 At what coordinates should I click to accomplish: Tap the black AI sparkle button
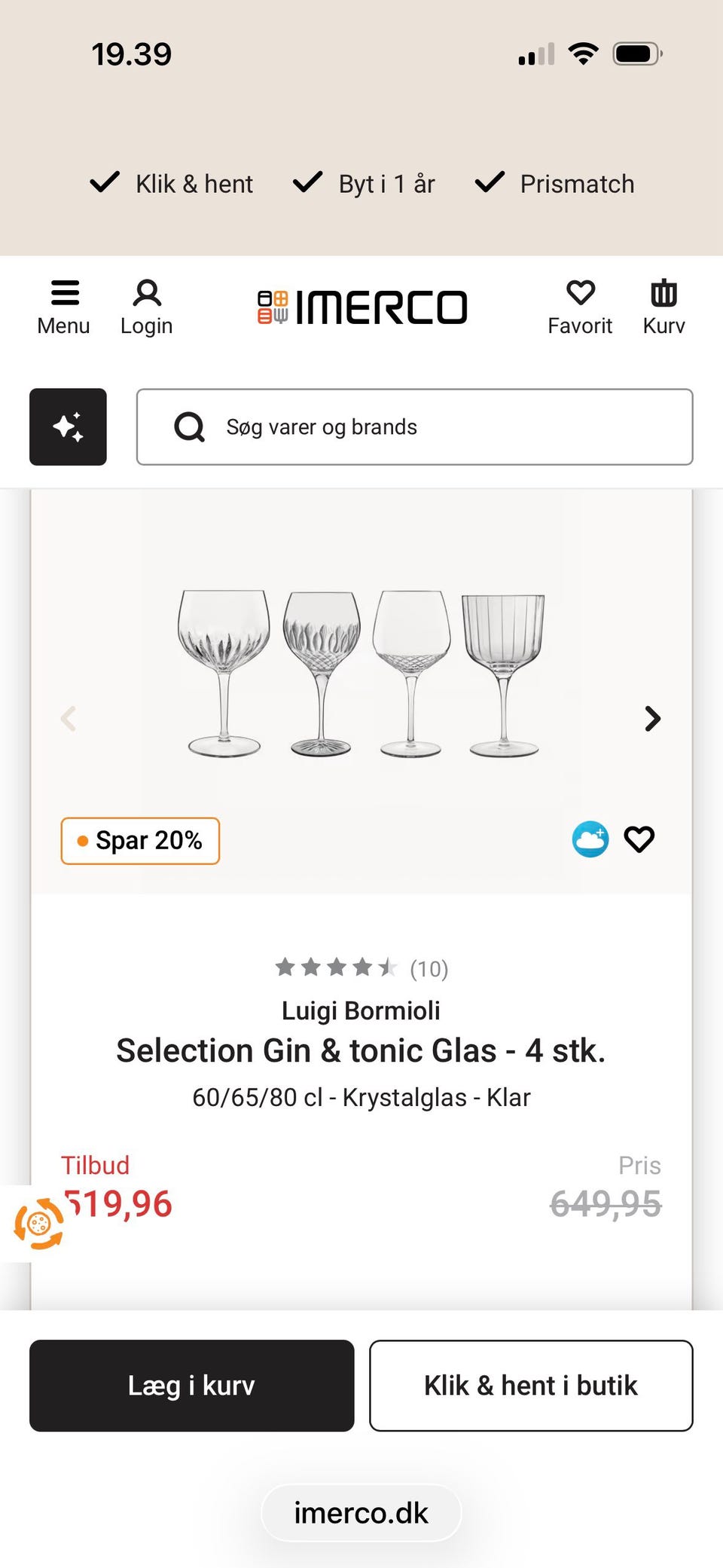click(68, 426)
